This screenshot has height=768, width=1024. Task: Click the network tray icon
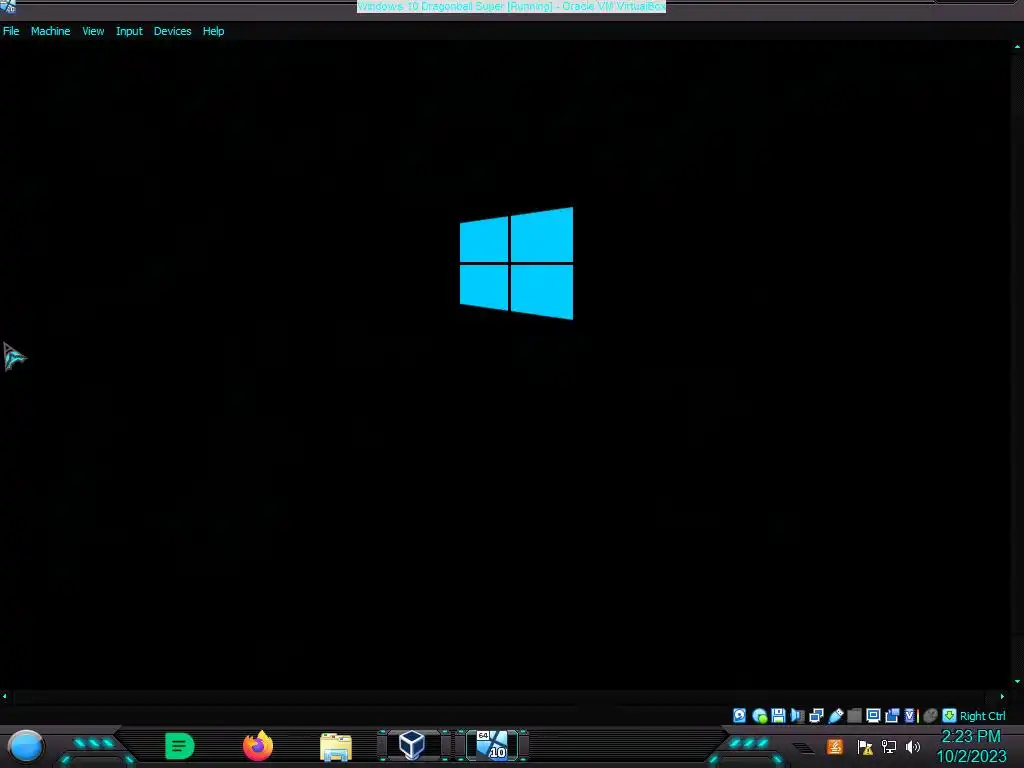[889, 746]
